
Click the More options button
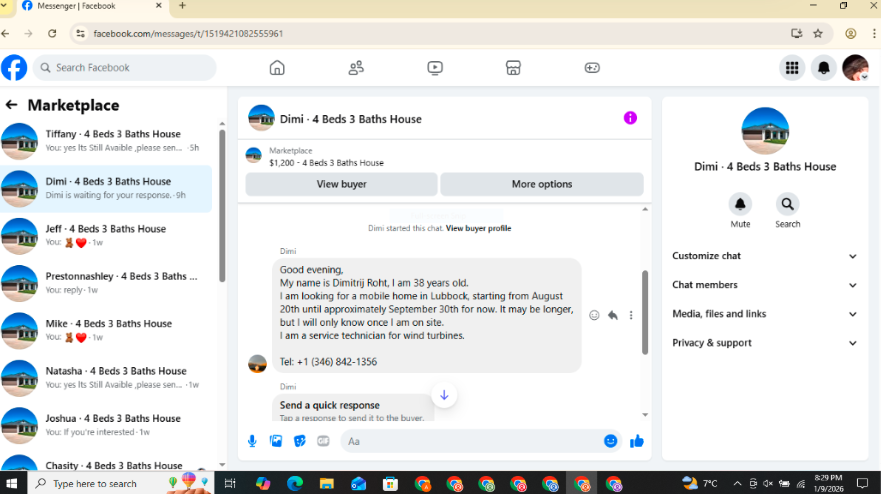point(542,184)
